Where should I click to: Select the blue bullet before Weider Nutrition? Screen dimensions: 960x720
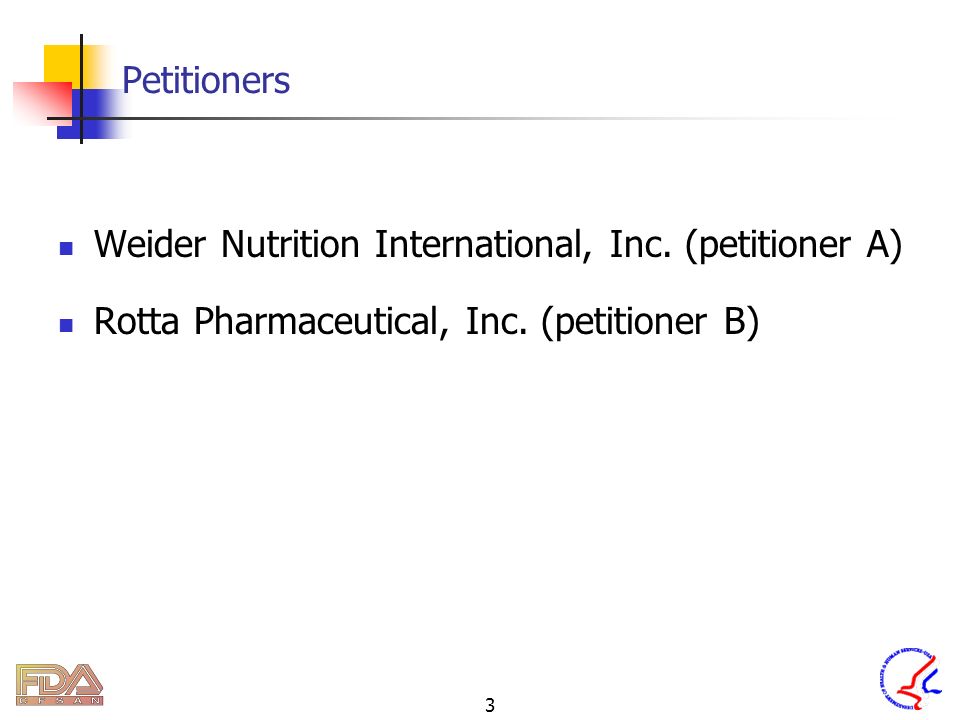click(66, 248)
